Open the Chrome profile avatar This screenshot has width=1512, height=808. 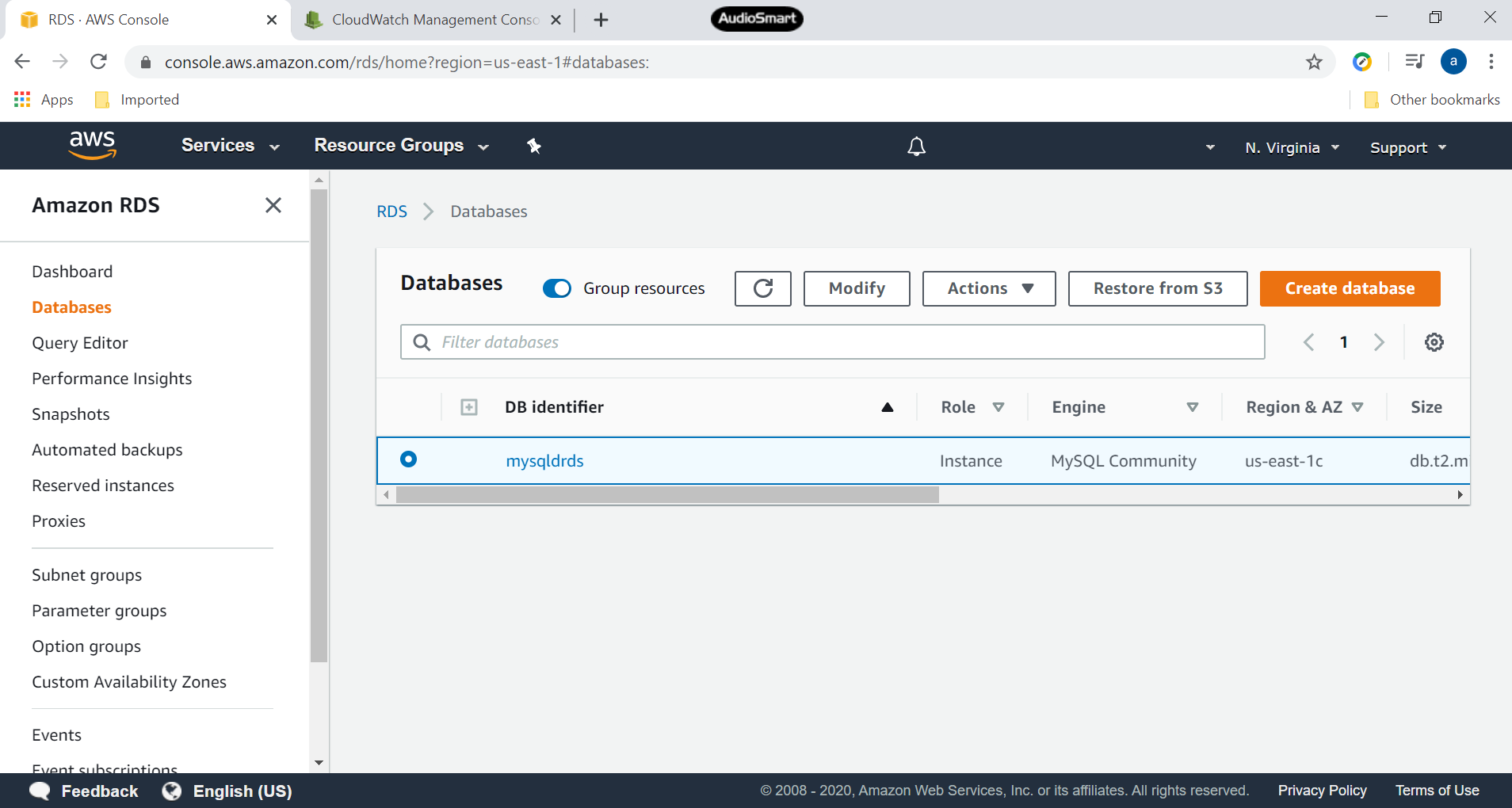1453,61
